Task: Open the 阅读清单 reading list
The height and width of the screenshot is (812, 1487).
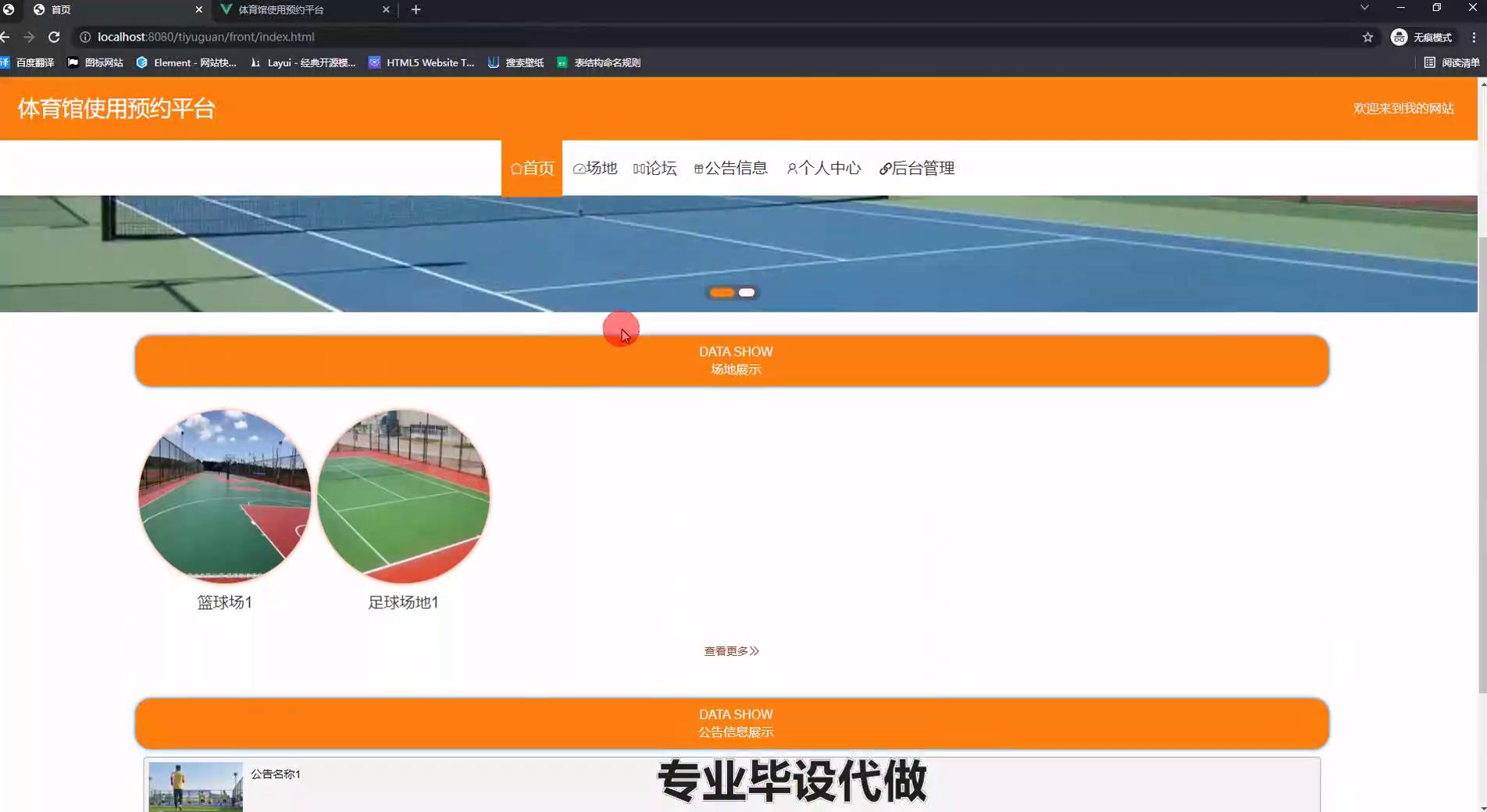Action: pyautogui.click(x=1451, y=62)
